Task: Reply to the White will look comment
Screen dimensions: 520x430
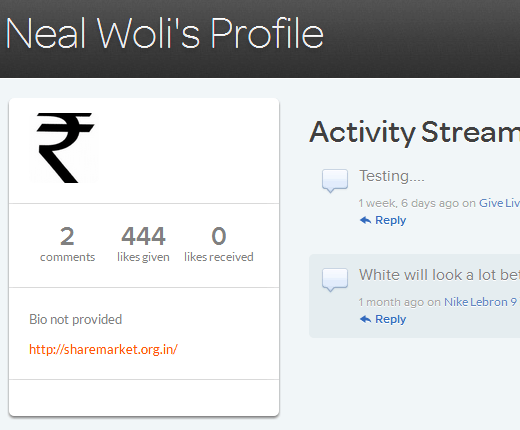Action: coord(390,319)
